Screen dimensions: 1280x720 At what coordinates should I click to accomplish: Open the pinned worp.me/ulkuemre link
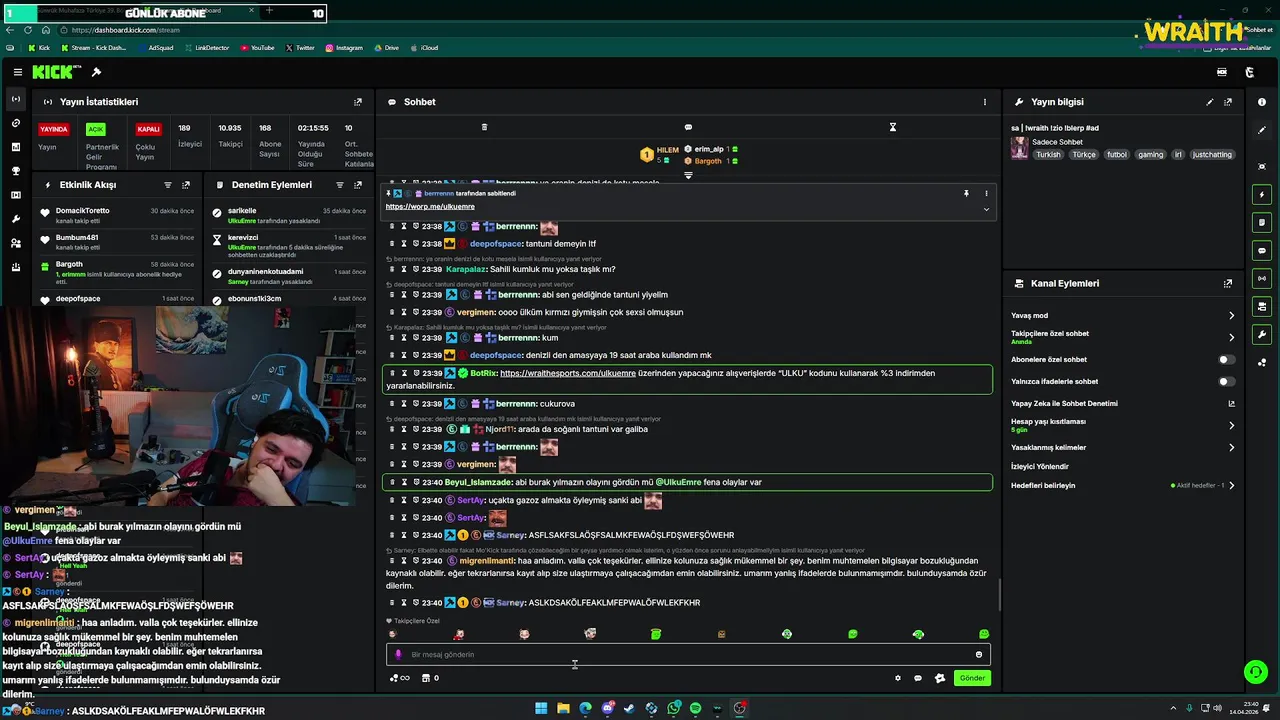point(430,206)
